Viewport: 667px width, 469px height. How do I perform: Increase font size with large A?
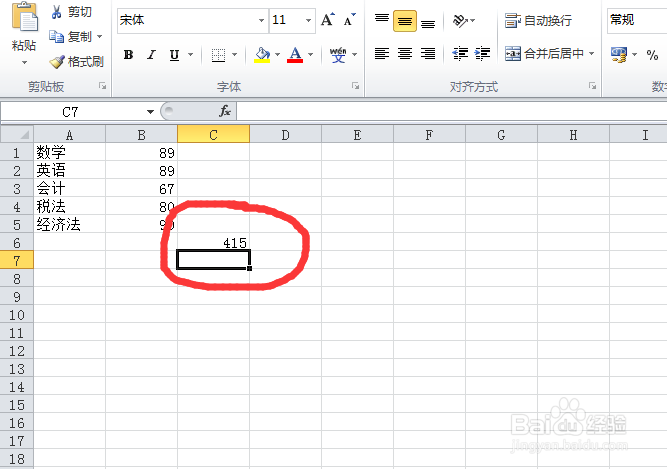pyautogui.click(x=328, y=20)
